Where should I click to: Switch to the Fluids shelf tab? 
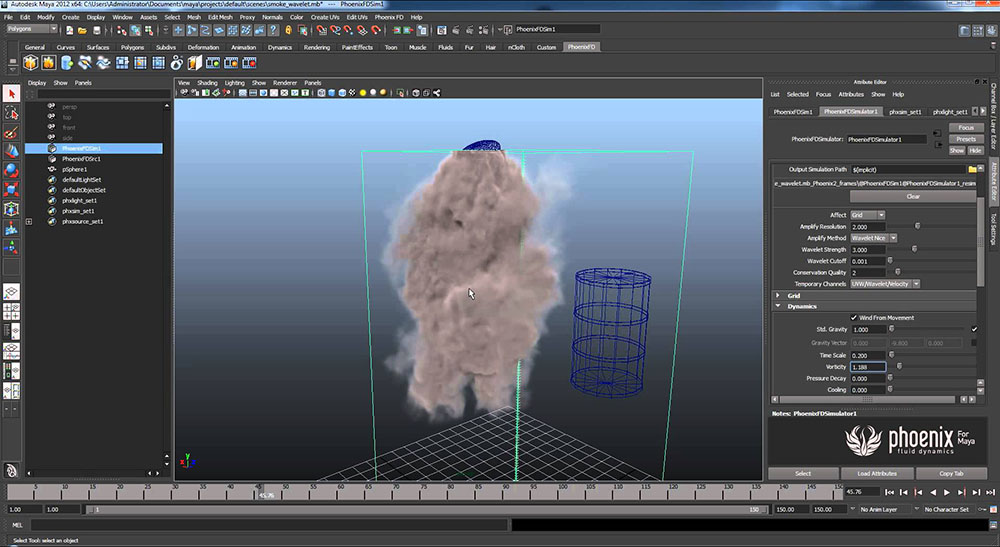click(x=445, y=47)
